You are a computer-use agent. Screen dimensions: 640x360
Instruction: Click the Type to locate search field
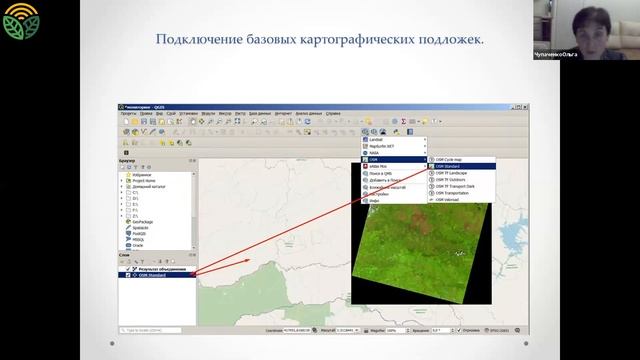[151, 330]
